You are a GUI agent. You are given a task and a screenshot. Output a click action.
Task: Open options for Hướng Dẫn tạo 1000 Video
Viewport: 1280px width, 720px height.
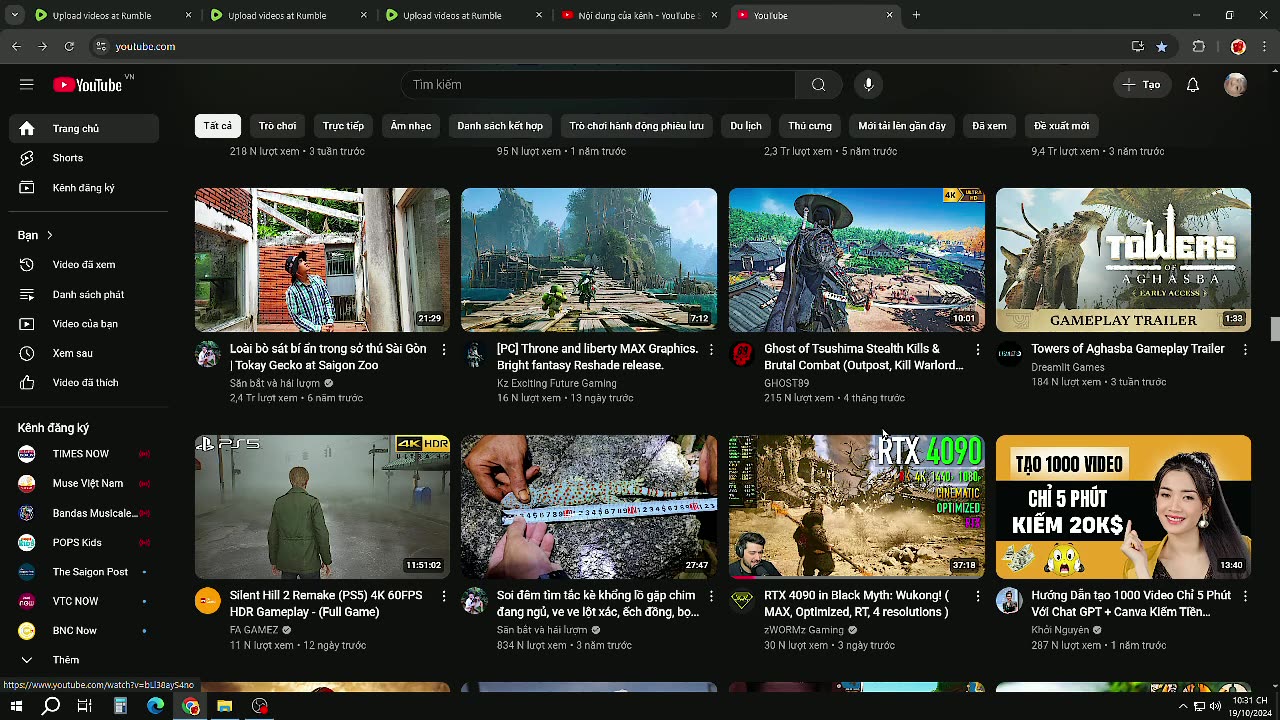(x=1245, y=596)
